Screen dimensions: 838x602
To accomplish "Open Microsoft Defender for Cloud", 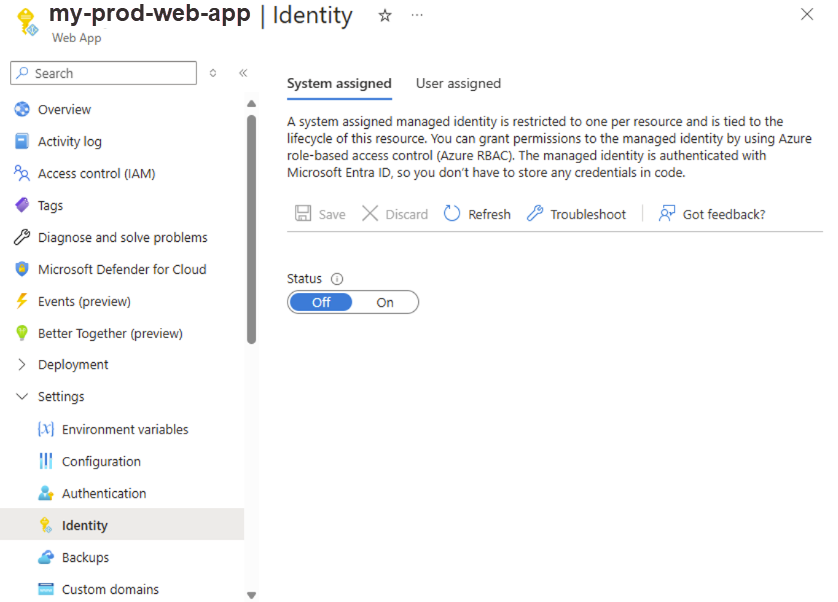I will tap(22, 269).
